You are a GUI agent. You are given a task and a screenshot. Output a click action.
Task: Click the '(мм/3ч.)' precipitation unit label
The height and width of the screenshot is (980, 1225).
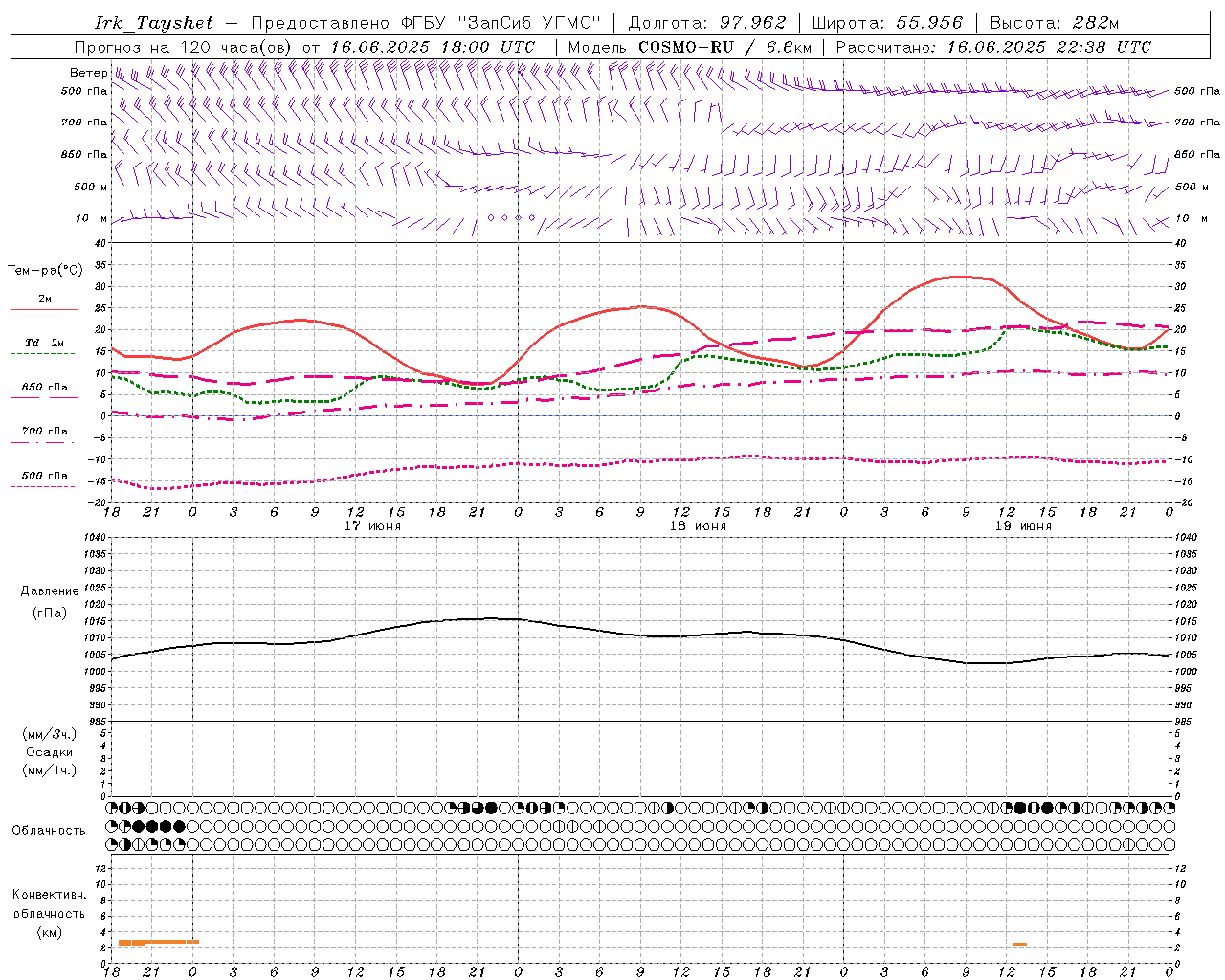[50, 734]
